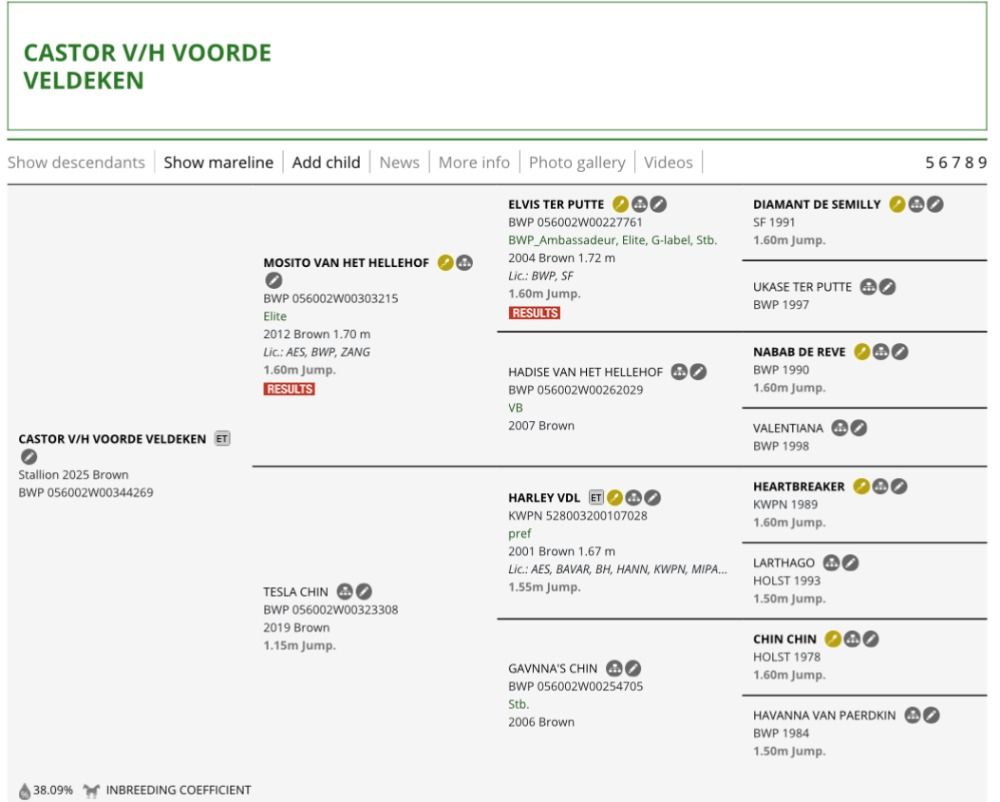Click gold icon beside Chin Chin
Image resolution: width=1000 pixels, height=802 pixels.
[833, 639]
